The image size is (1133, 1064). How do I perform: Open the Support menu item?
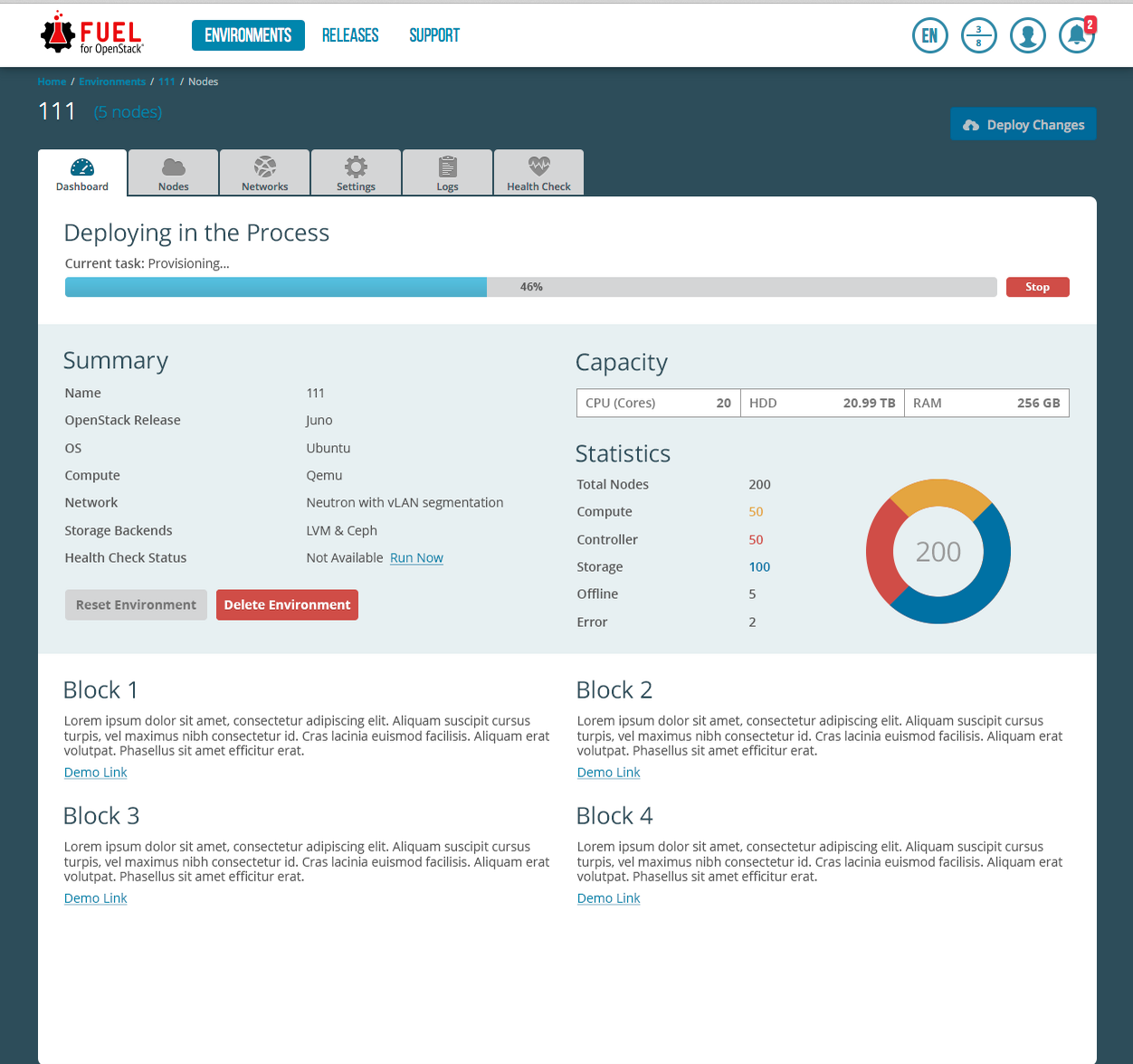tap(434, 35)
